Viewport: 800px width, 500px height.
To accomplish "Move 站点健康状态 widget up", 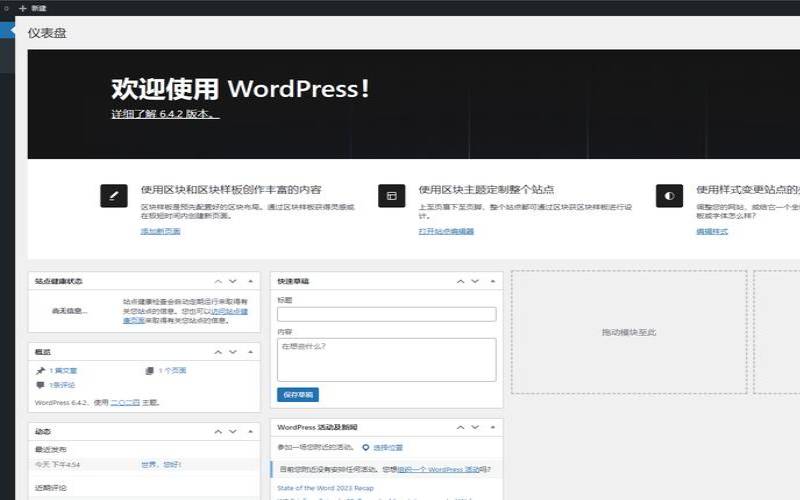I will 218,281.
